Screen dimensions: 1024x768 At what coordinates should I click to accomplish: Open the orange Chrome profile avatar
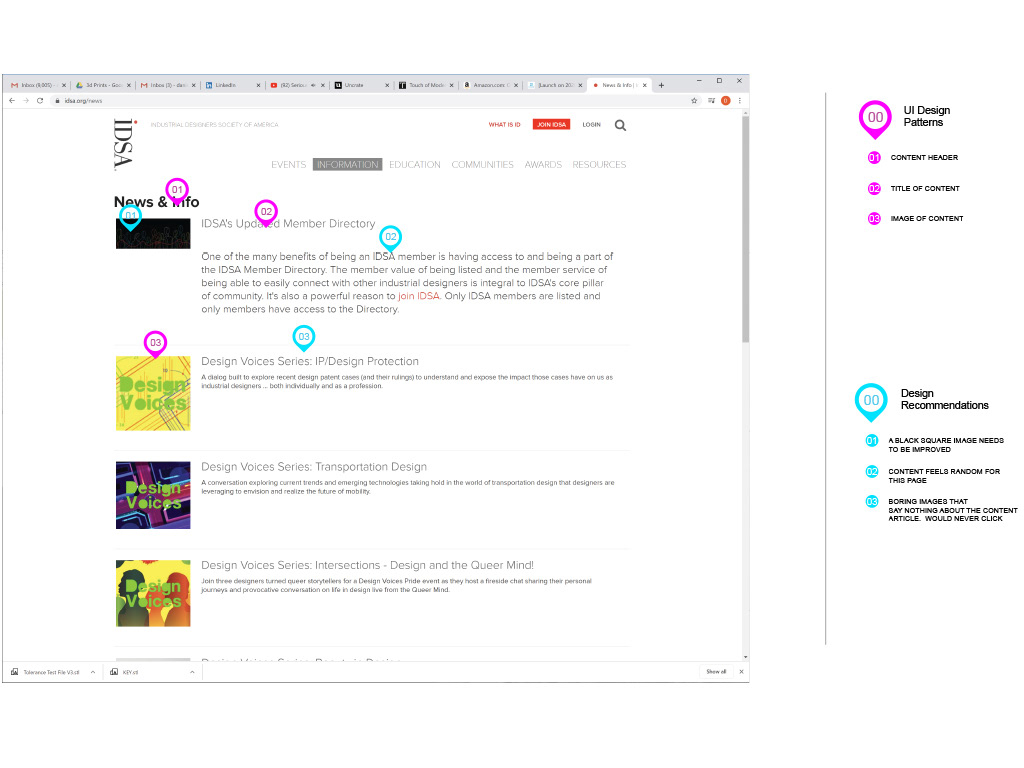point(726,101)
